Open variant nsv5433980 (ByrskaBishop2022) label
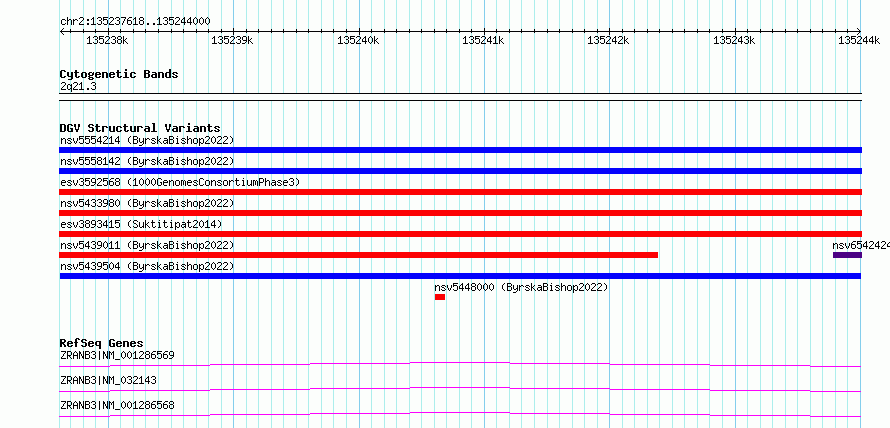The width and height of the screenshot is (890, 428). [x=146, y=203]
